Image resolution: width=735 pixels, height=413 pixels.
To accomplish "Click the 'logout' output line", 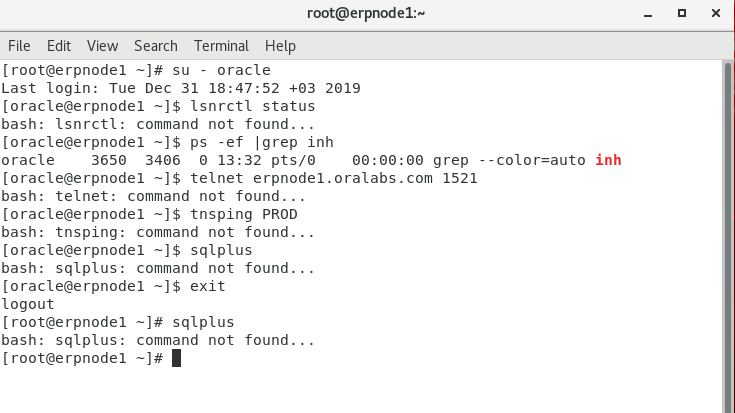I will point(28,304).
